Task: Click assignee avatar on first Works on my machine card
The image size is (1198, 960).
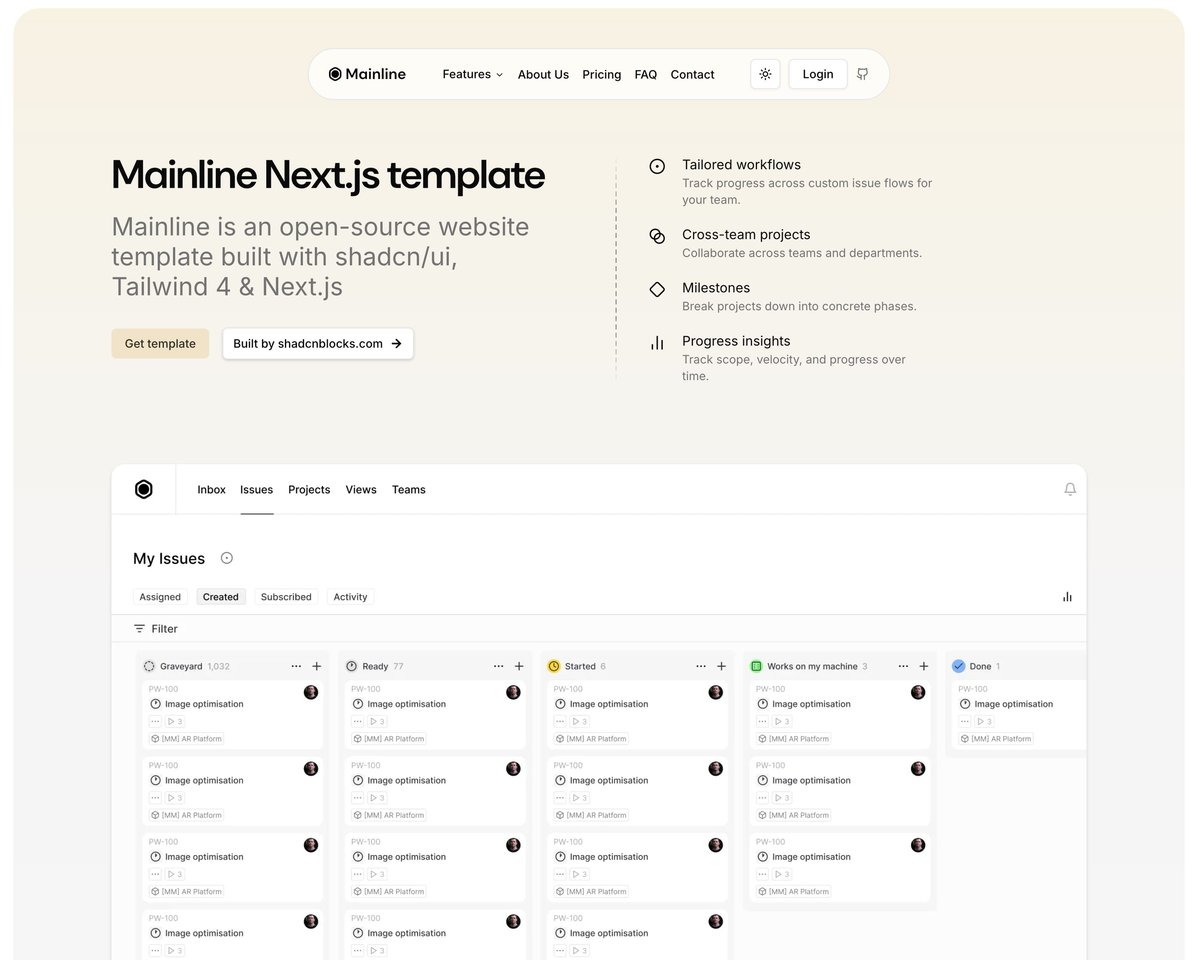Action: click(x=918, y=692)
